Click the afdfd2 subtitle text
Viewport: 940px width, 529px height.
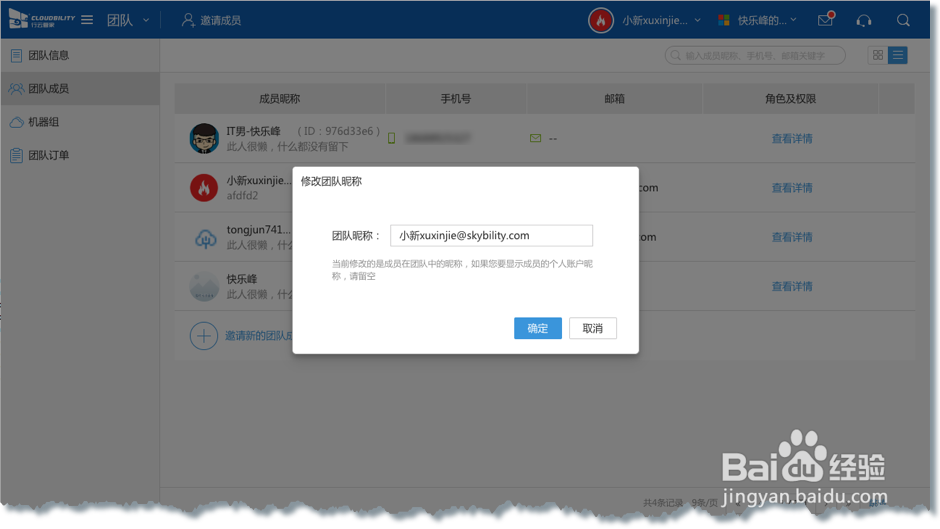click(242, 196)
